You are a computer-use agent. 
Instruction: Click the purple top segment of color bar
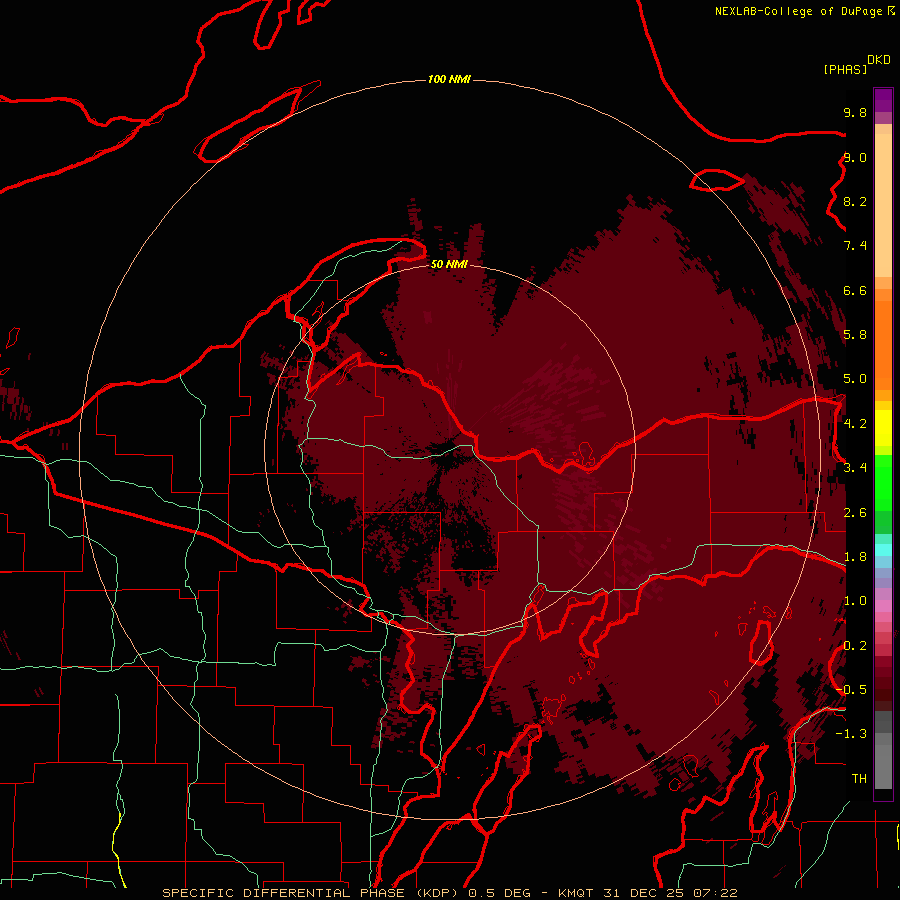pos(883,100)
